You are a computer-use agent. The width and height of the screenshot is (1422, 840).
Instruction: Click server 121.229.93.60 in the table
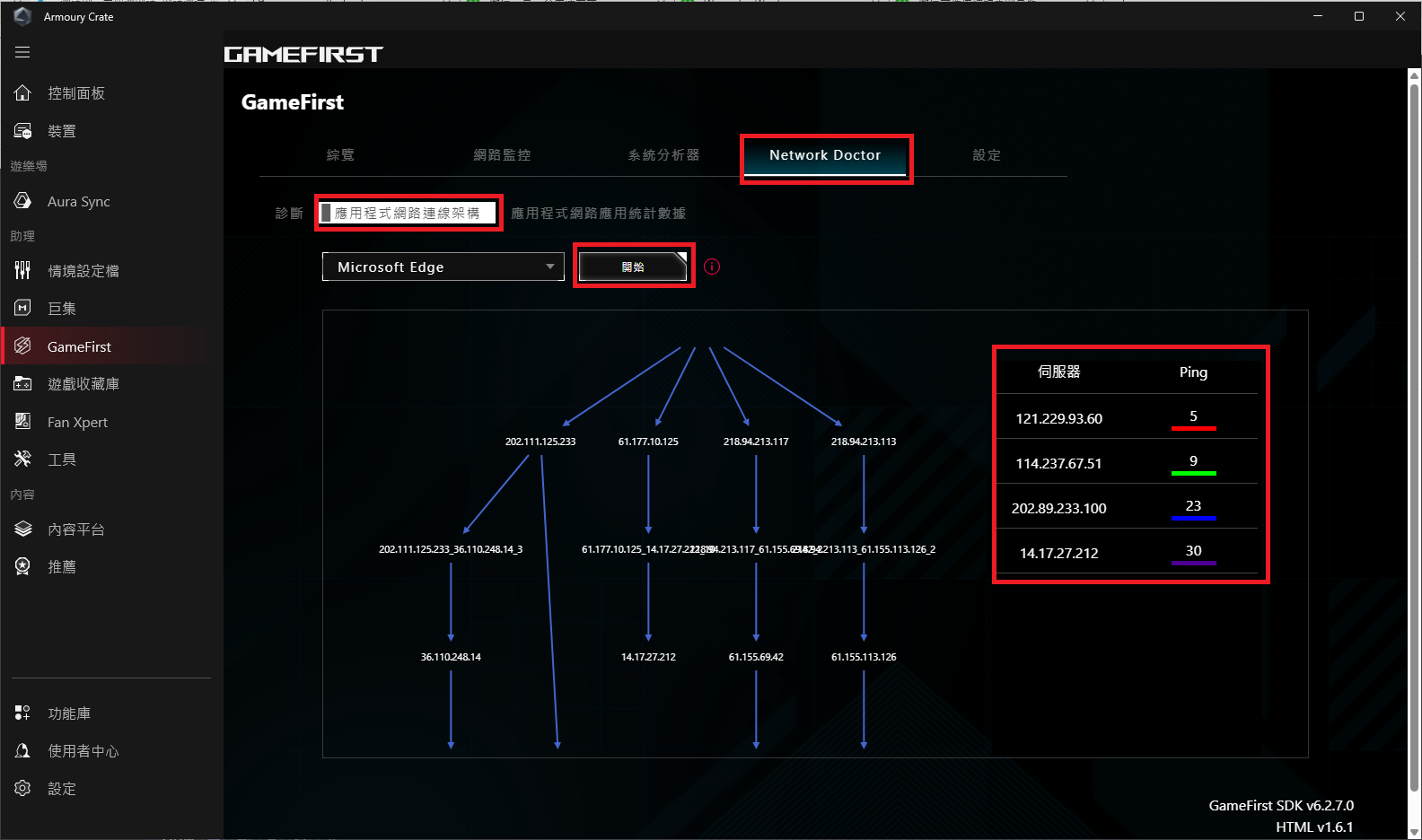(x=1059, y=418)
